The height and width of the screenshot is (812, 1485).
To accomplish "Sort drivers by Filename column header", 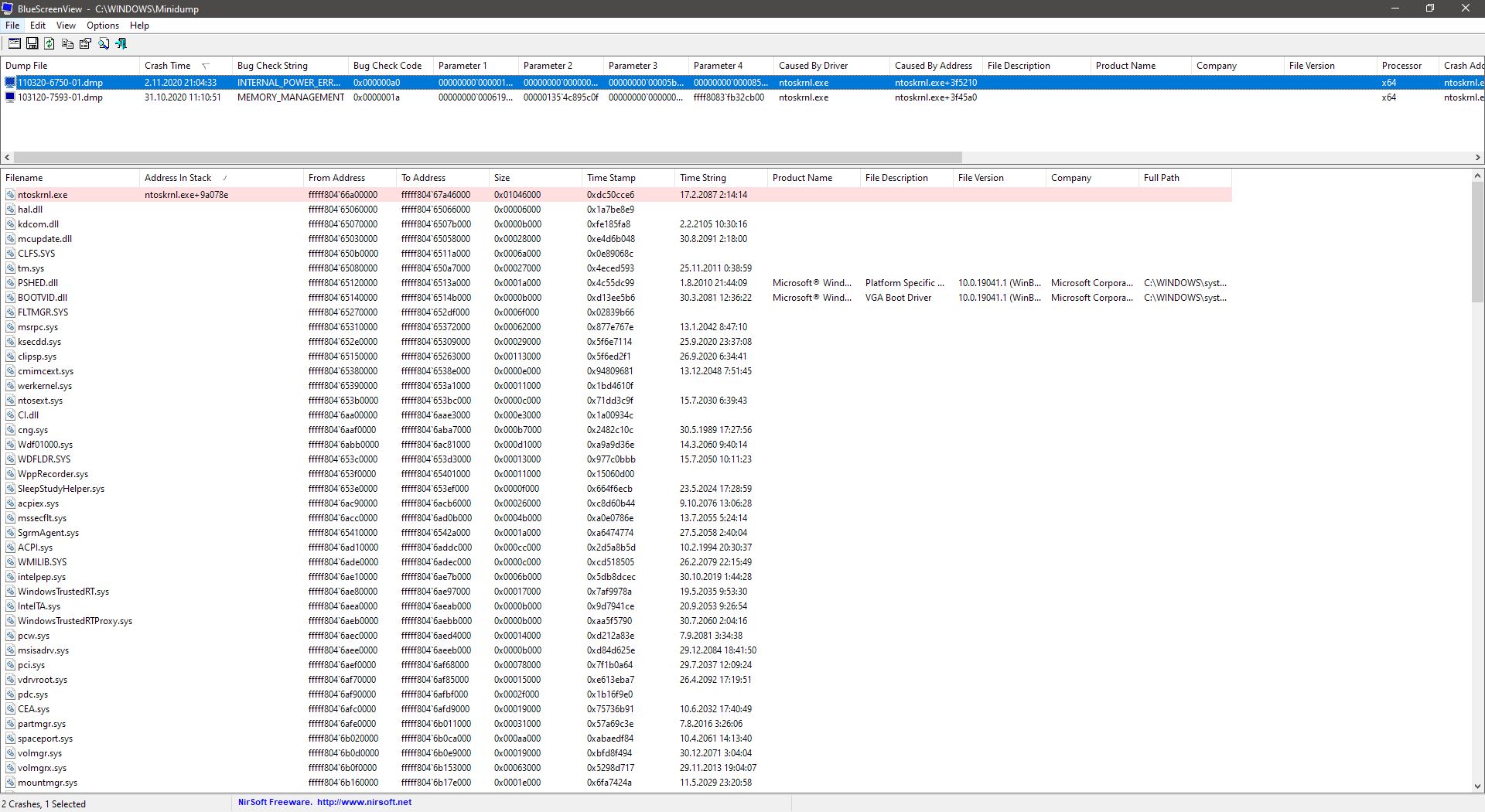I will click(x=24, y=178).
